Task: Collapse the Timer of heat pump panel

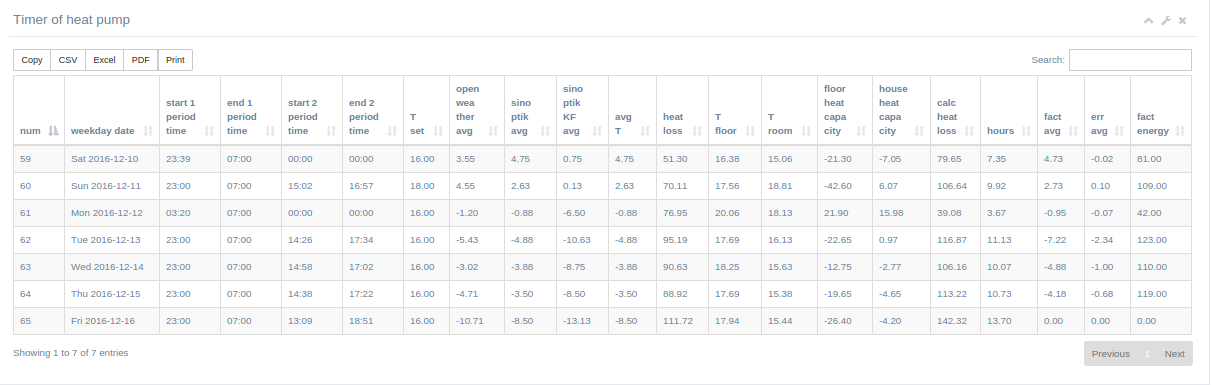Action: [x=1149, y=20]
